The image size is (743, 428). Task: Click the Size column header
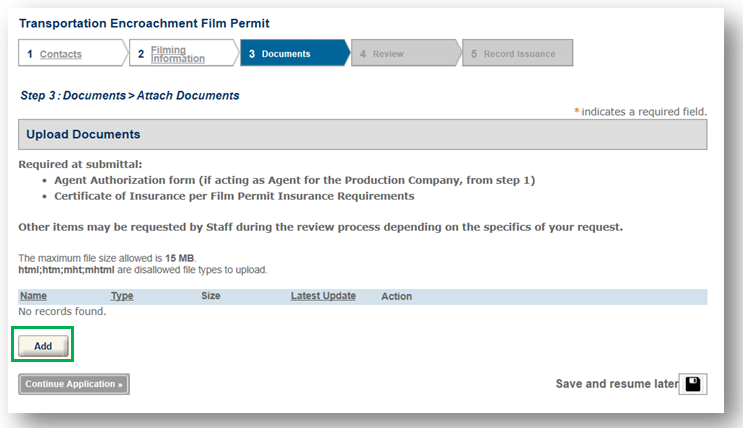click(x=210, y=296)
